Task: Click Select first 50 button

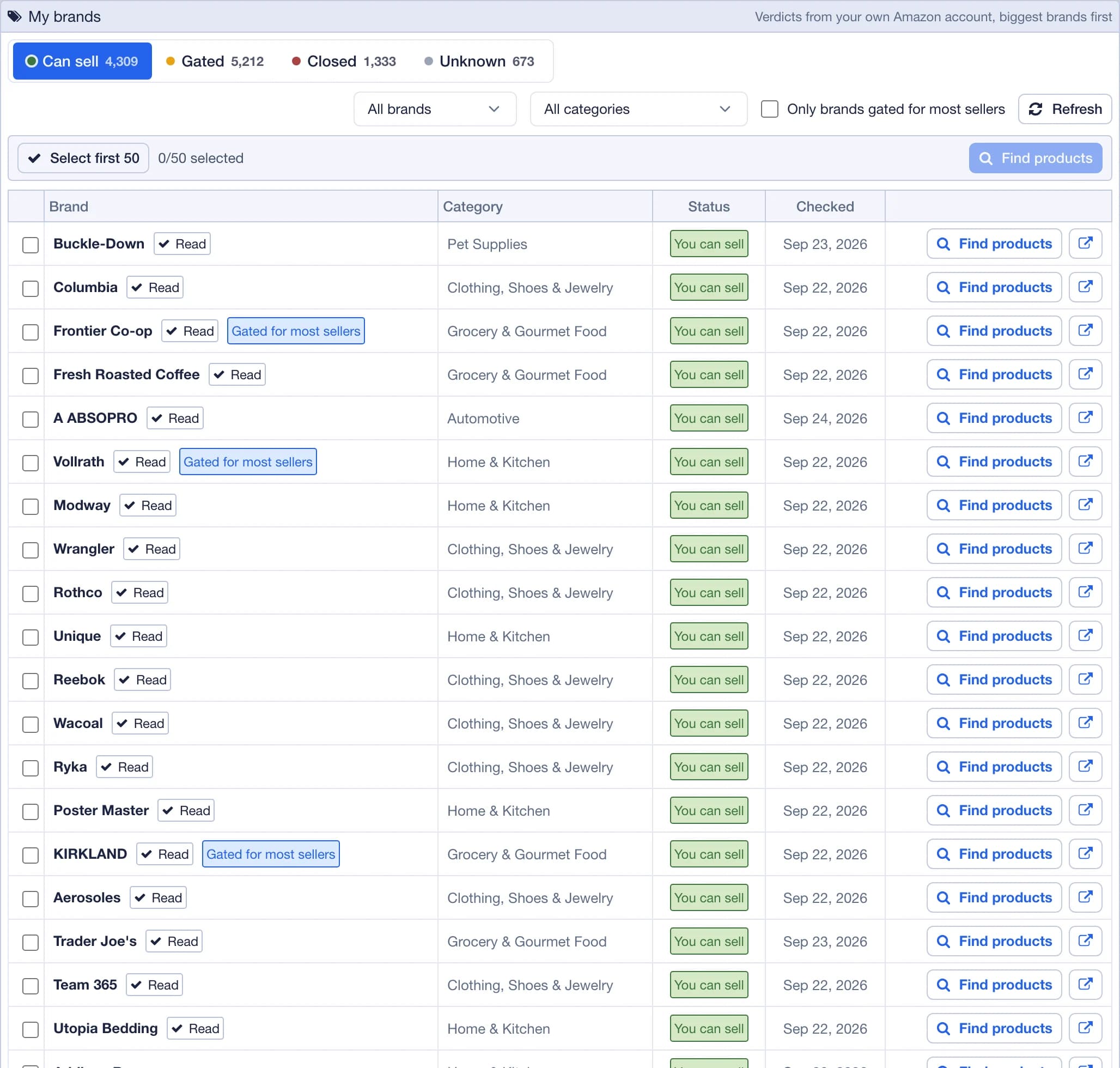Action: tap(83, 157)
